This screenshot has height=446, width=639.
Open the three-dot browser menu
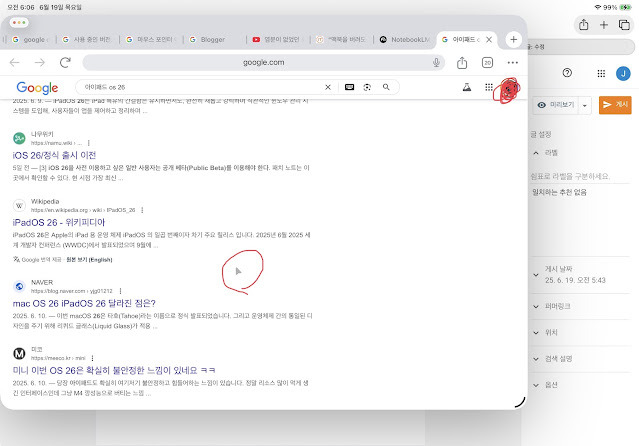tap(513, 62)
